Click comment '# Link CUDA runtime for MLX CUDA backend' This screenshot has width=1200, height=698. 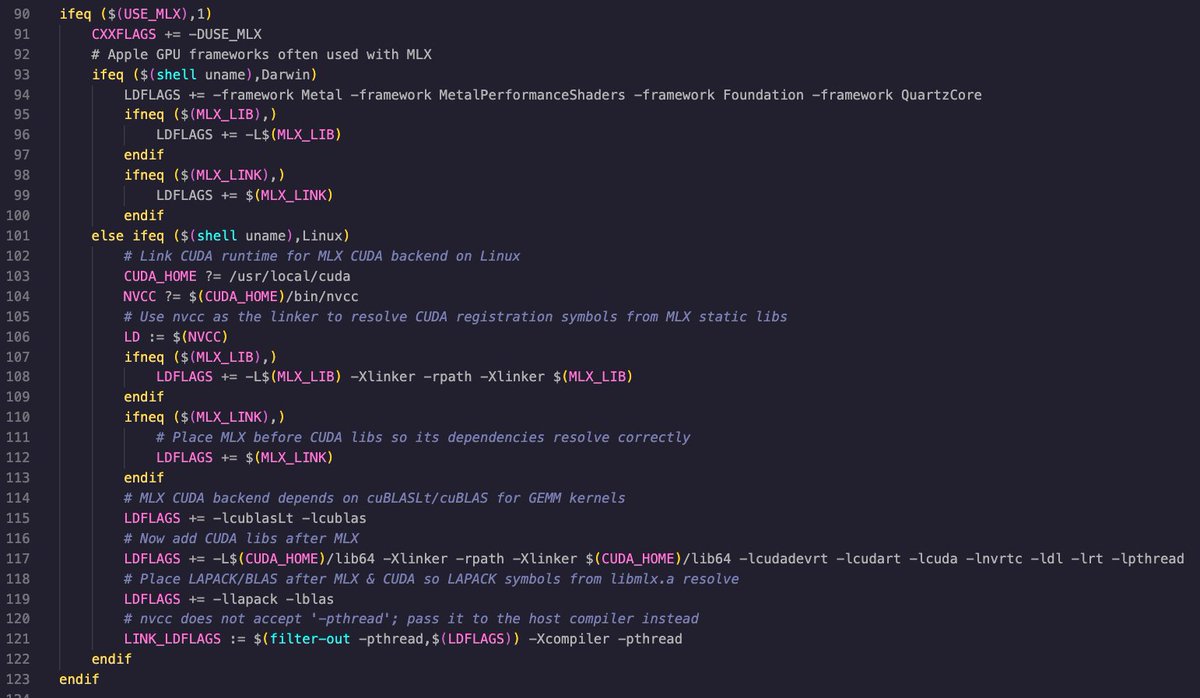[x=322, y=256]
